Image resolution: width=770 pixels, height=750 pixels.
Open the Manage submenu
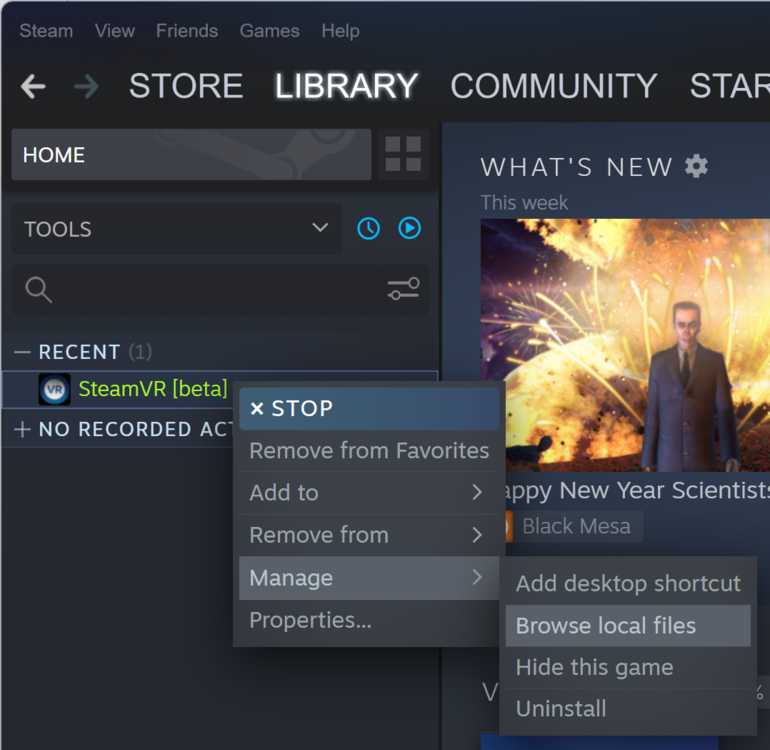(x=369, y=578)
